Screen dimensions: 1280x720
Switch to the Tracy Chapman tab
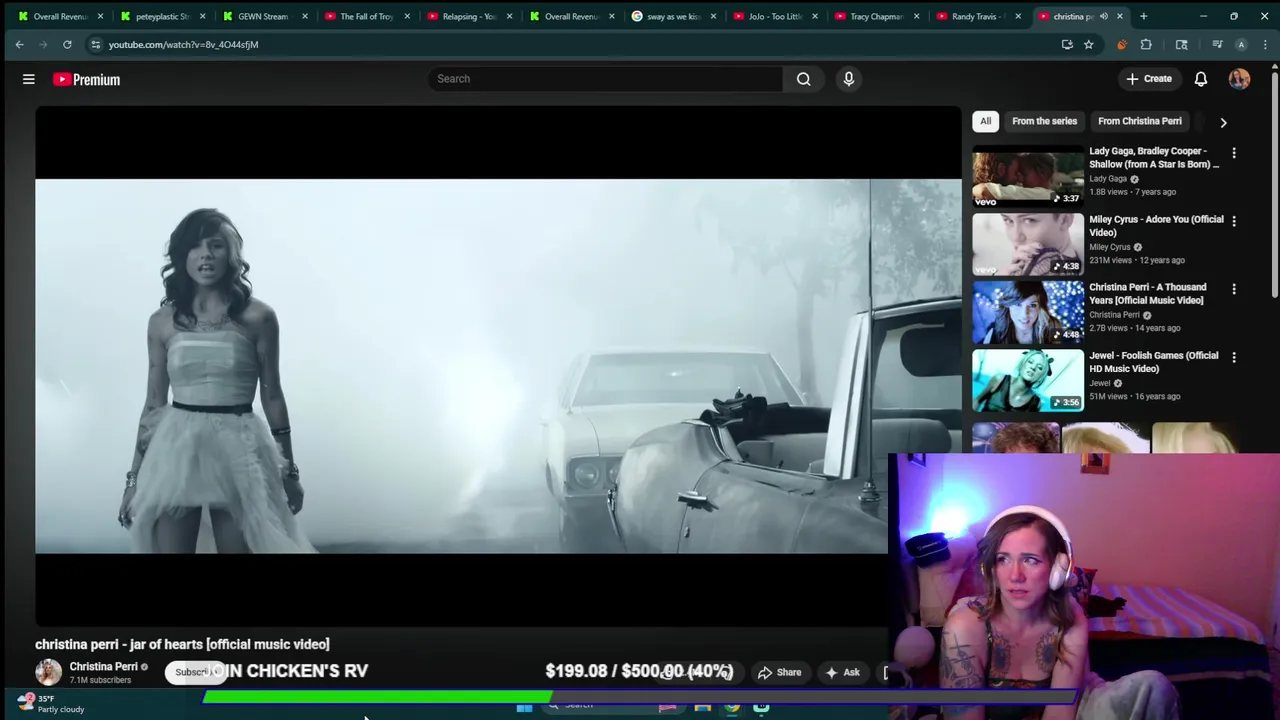point(875,16)
